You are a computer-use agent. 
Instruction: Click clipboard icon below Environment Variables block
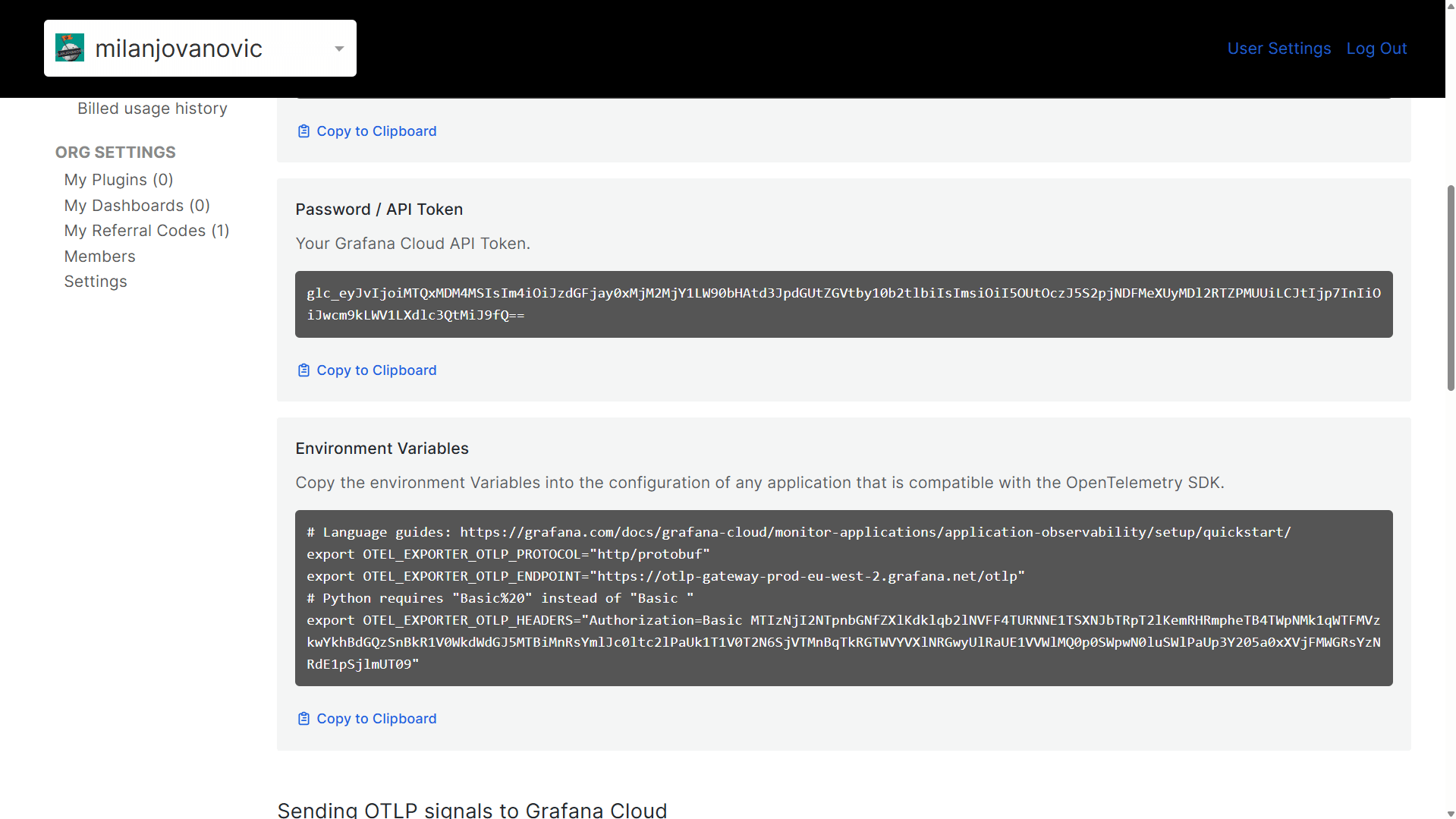click(303, 719)
